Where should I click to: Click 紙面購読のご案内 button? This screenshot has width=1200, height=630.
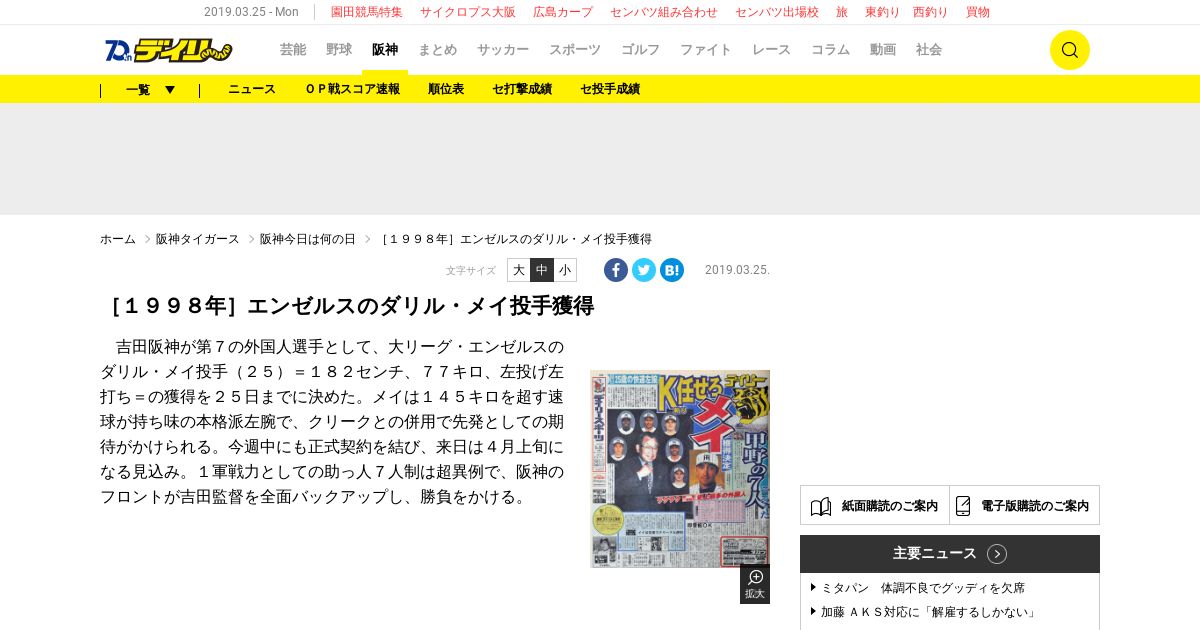(x=875, y=505)
